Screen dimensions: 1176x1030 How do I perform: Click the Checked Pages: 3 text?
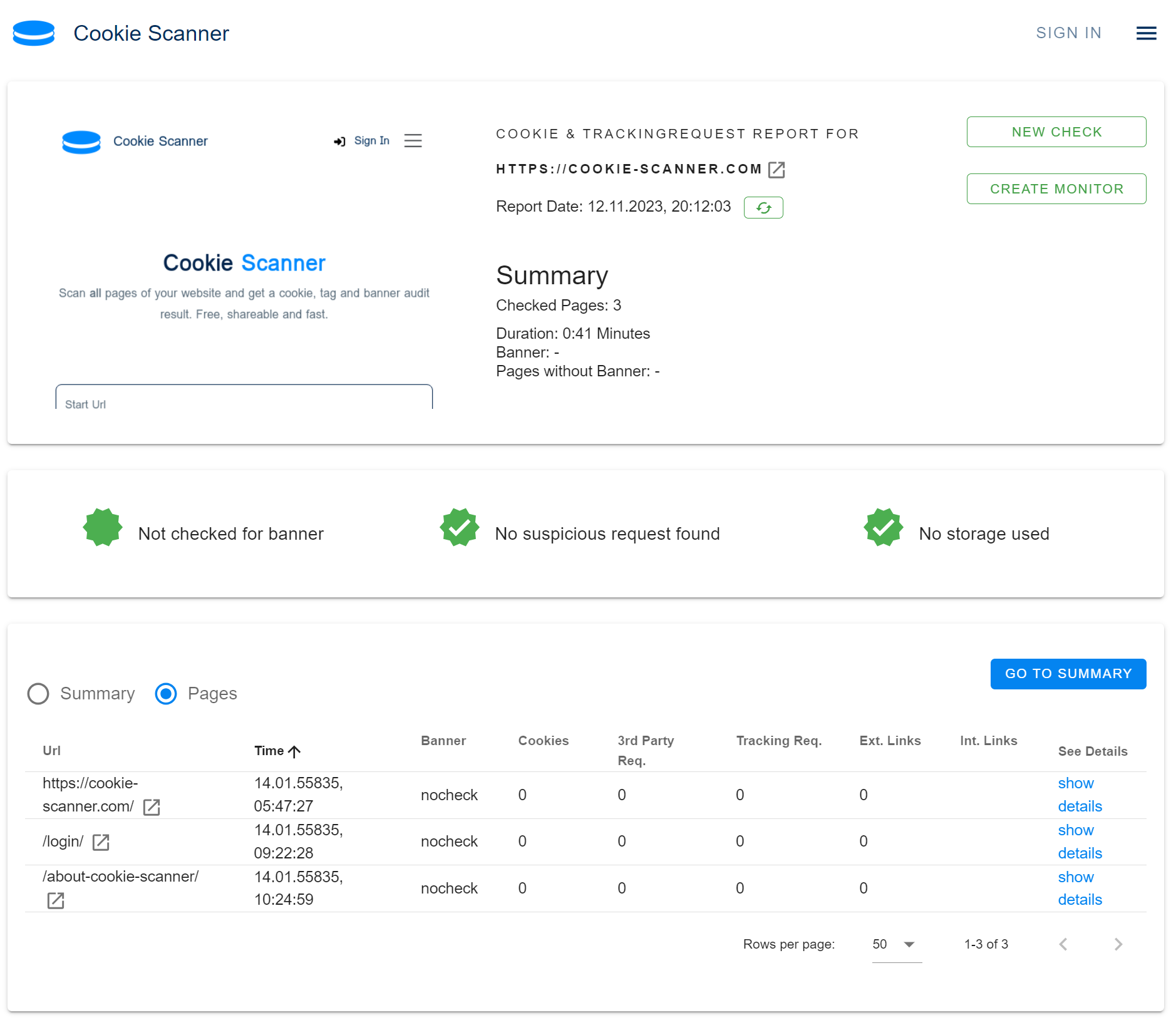tap(559, 306)
